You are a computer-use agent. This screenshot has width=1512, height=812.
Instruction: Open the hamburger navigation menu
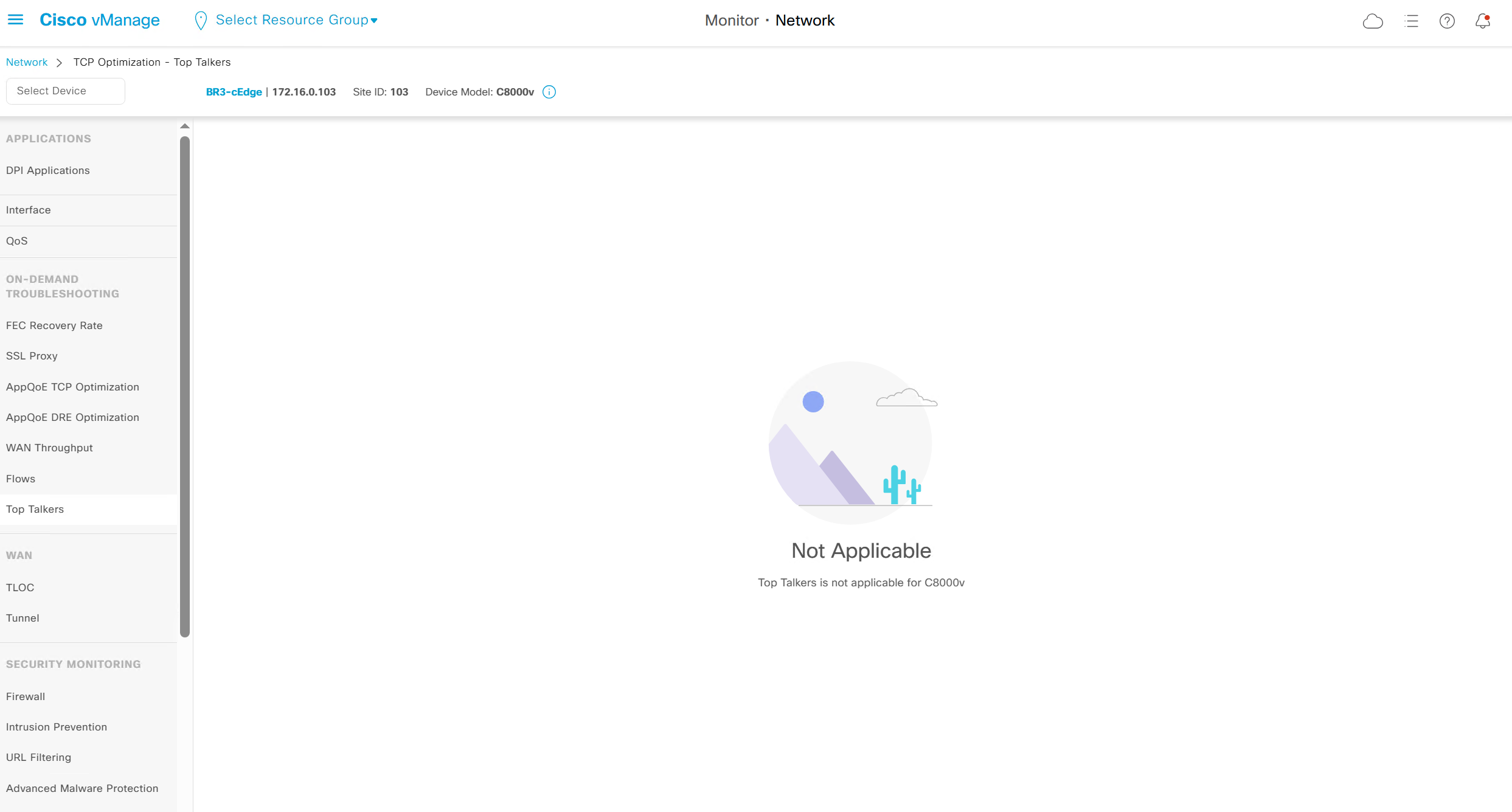click(x=15, y=20)
